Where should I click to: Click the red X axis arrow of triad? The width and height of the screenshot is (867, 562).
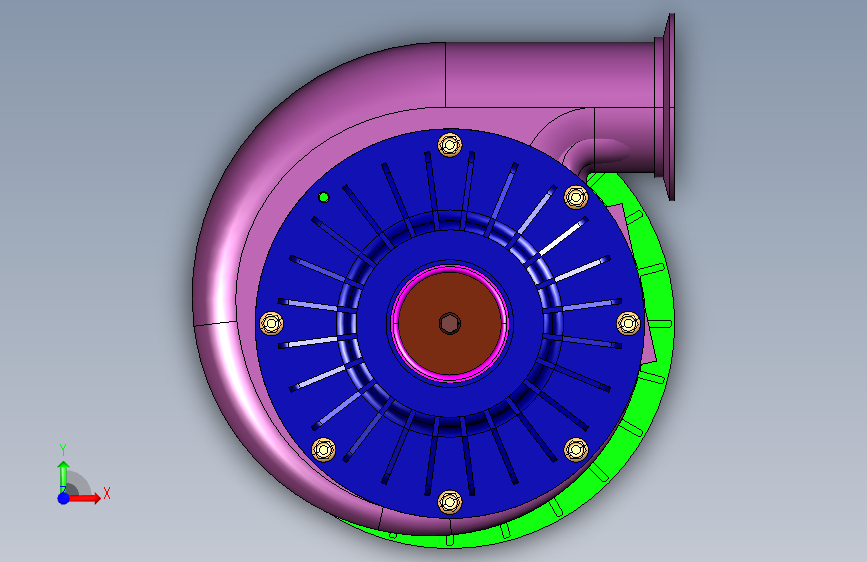pos(85,498)
